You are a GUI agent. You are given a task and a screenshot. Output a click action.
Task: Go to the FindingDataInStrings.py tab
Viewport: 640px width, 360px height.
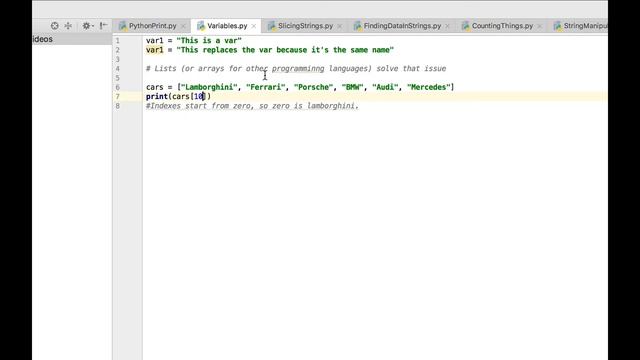[402, 26]
